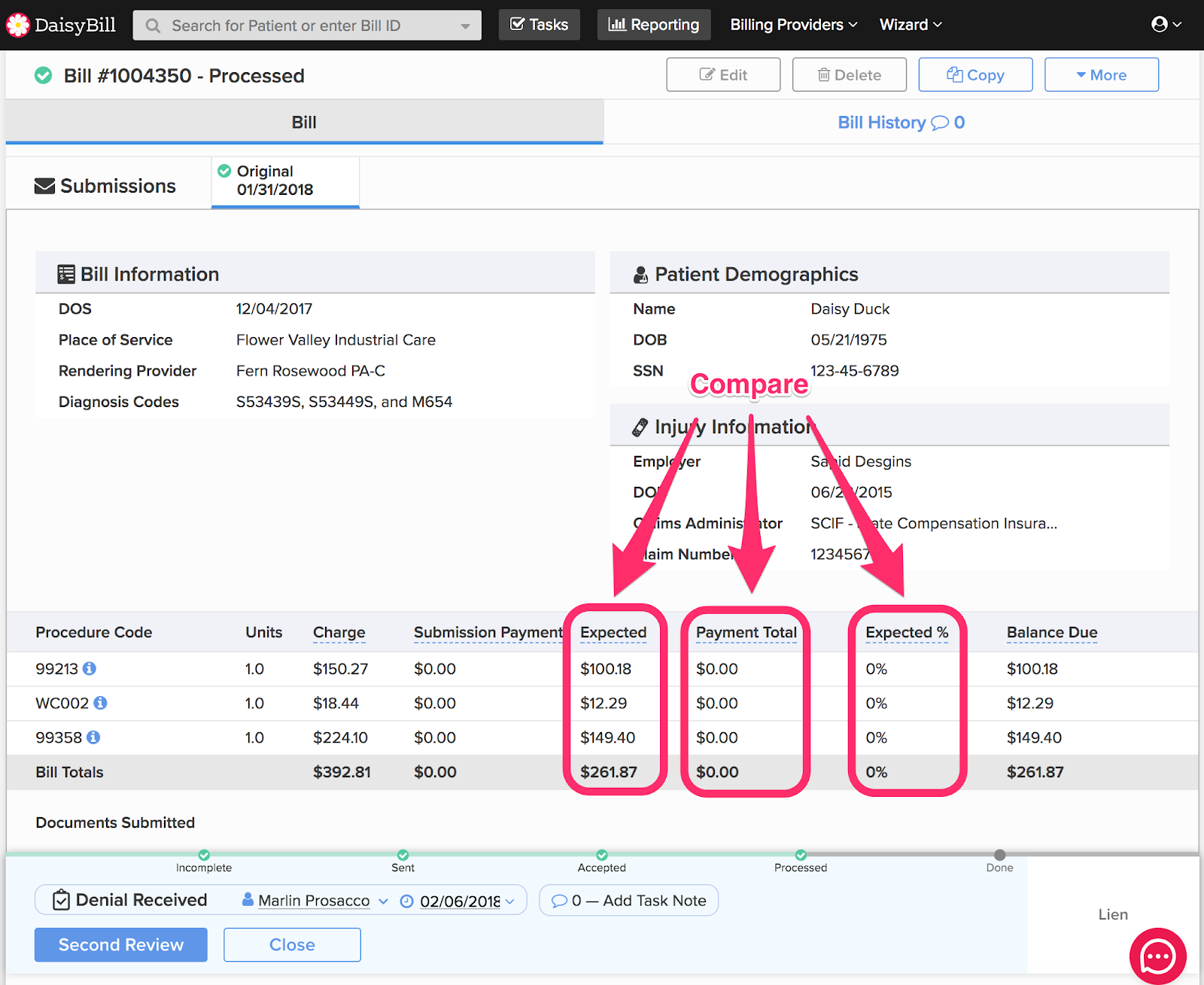Image resolution: width=1204 pixels, height=985 pixels.
Task: Add a task note
Action: pos(629,901)
